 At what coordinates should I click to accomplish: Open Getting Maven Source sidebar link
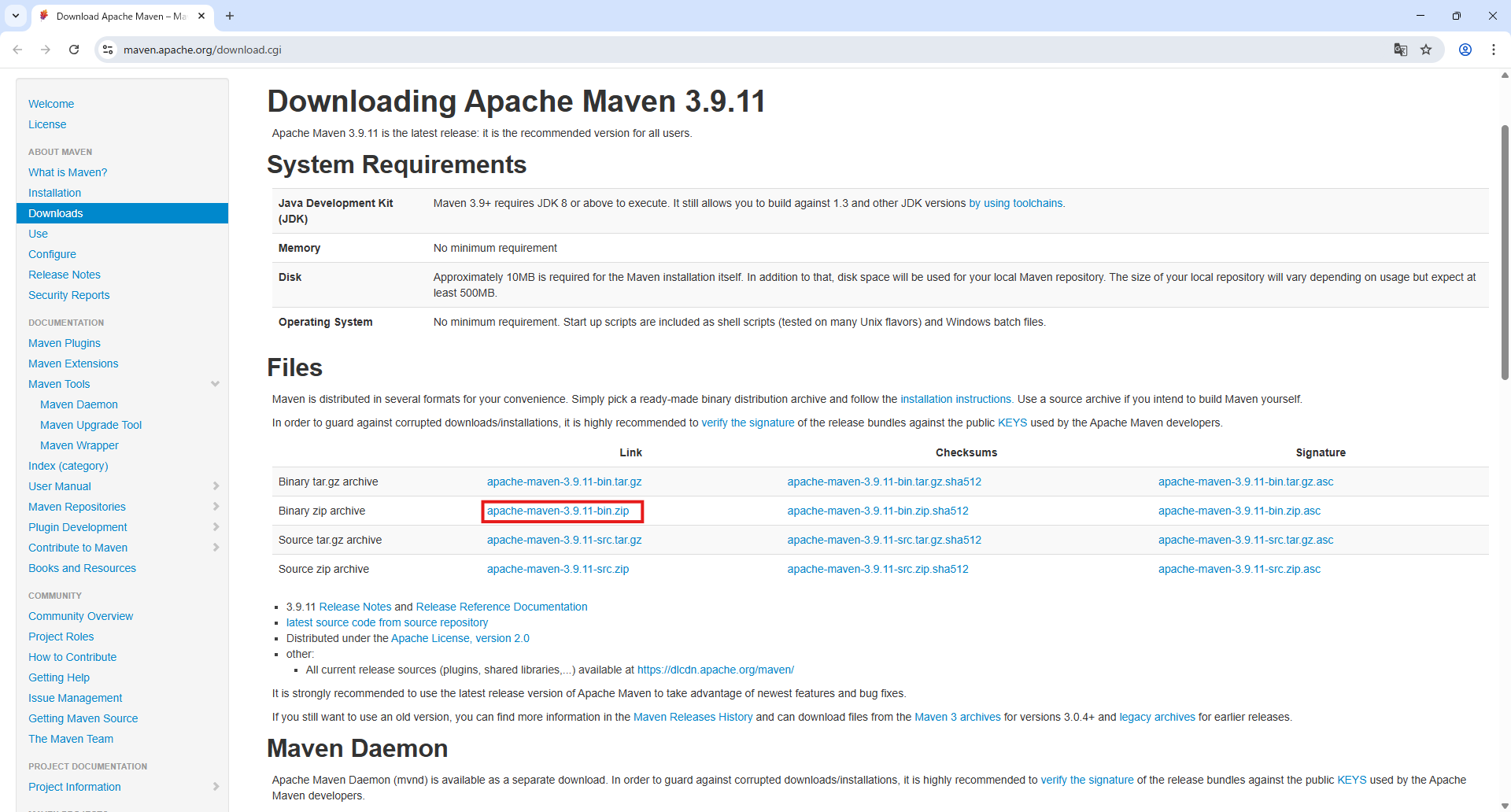coord(83,718)
